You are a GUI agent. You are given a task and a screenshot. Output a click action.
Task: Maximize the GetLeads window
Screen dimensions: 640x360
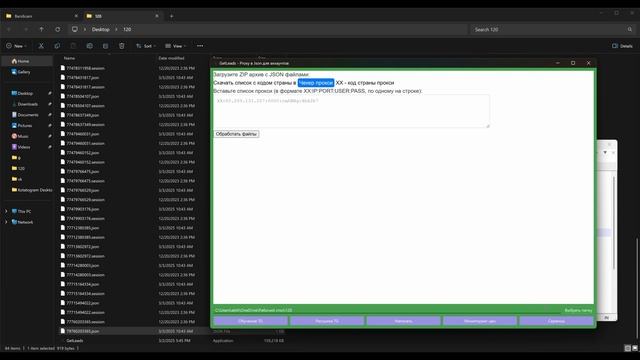click(x=573, y=63)
